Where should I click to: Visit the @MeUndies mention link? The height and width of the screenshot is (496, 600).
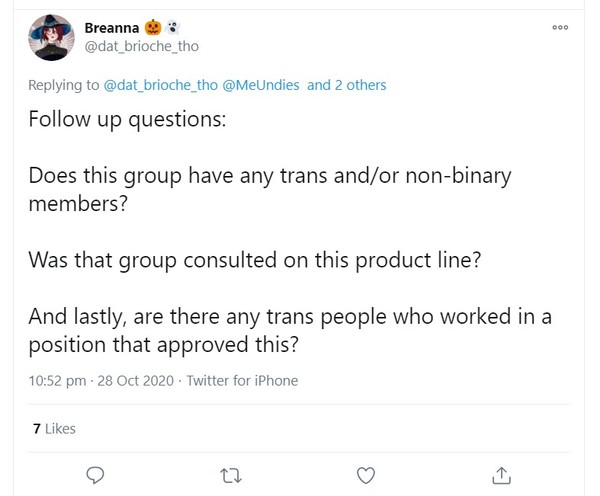[x=265, y=85]
